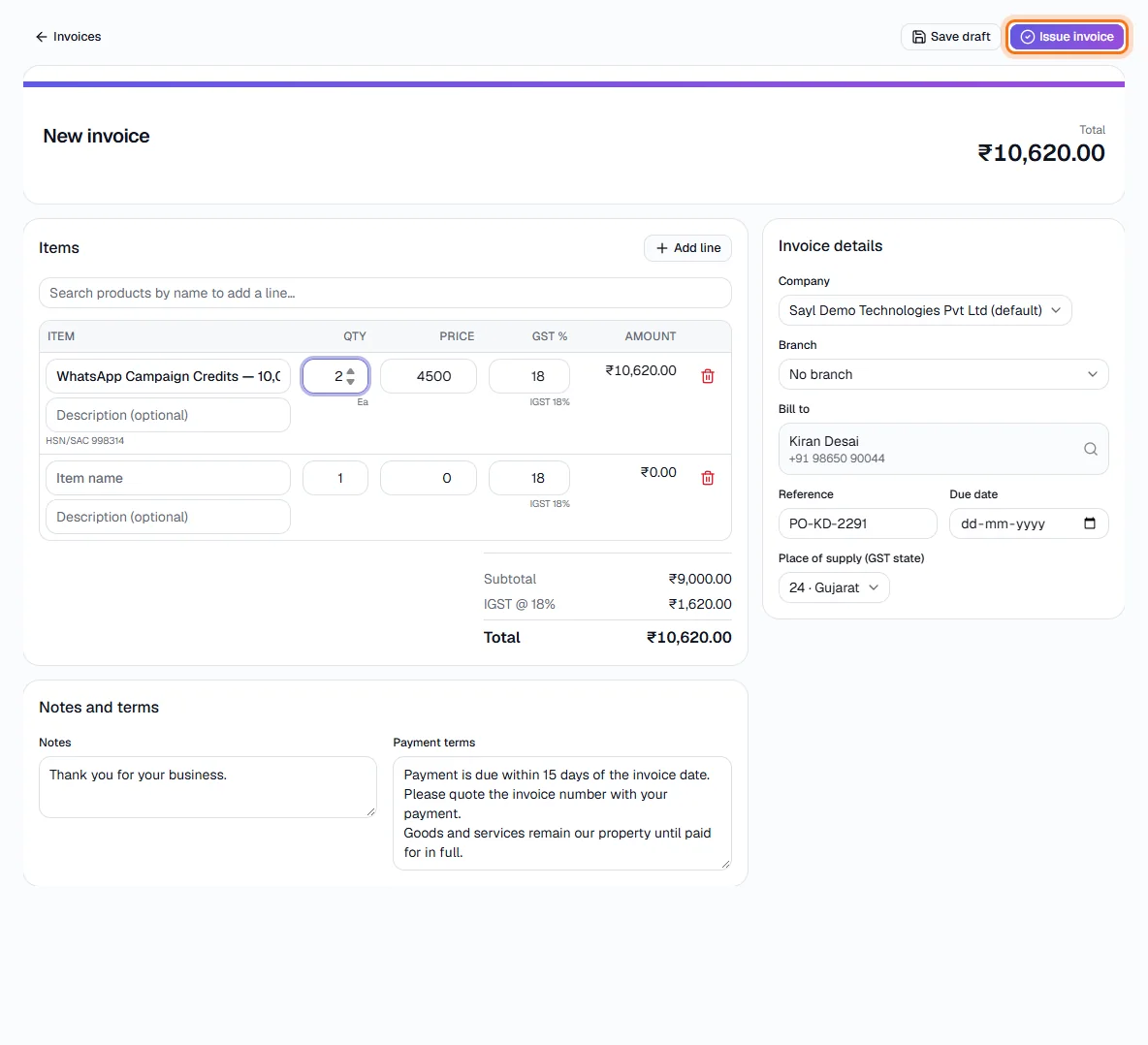Screen dimensions: 1148x1045
Task: Click the Invoice details heading
Action: tap(830, 246)
